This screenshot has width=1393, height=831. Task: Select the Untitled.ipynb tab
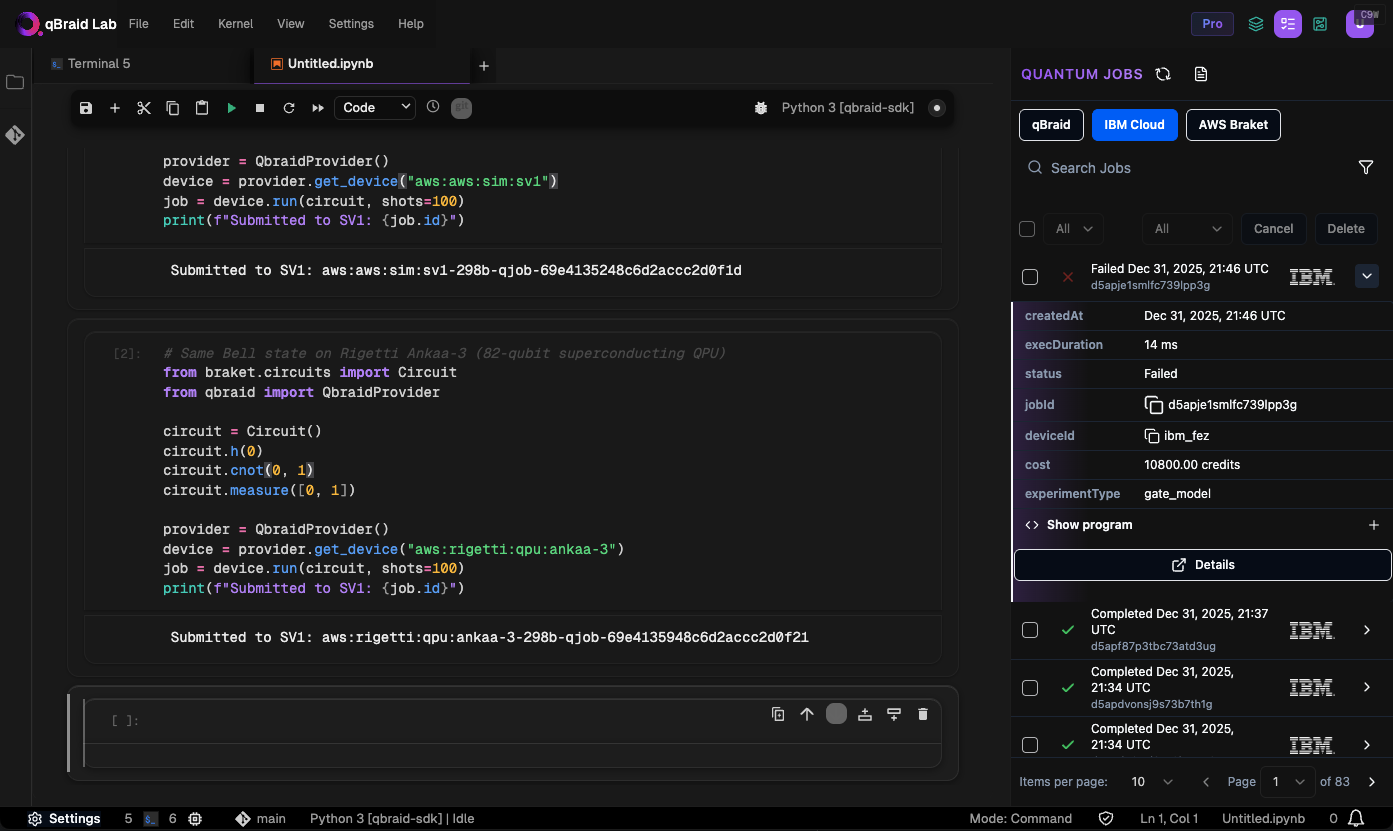point(363,64)
